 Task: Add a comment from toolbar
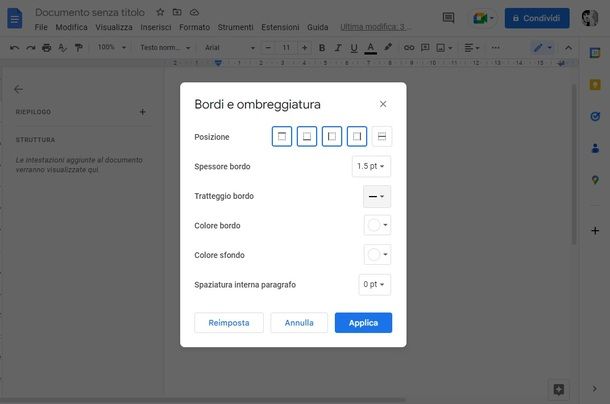[x=425, y=47]
